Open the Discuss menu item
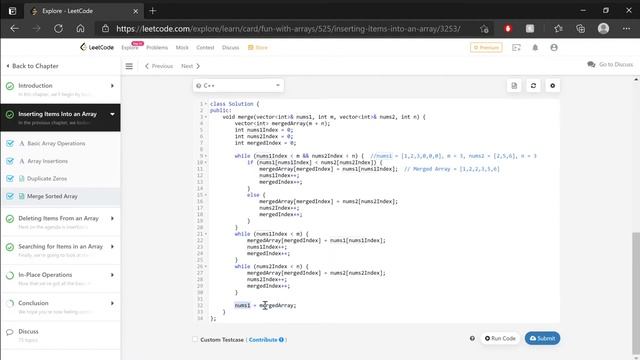This screenshot has width=640, height=360. pyautogui.click(x=231, y=47)
